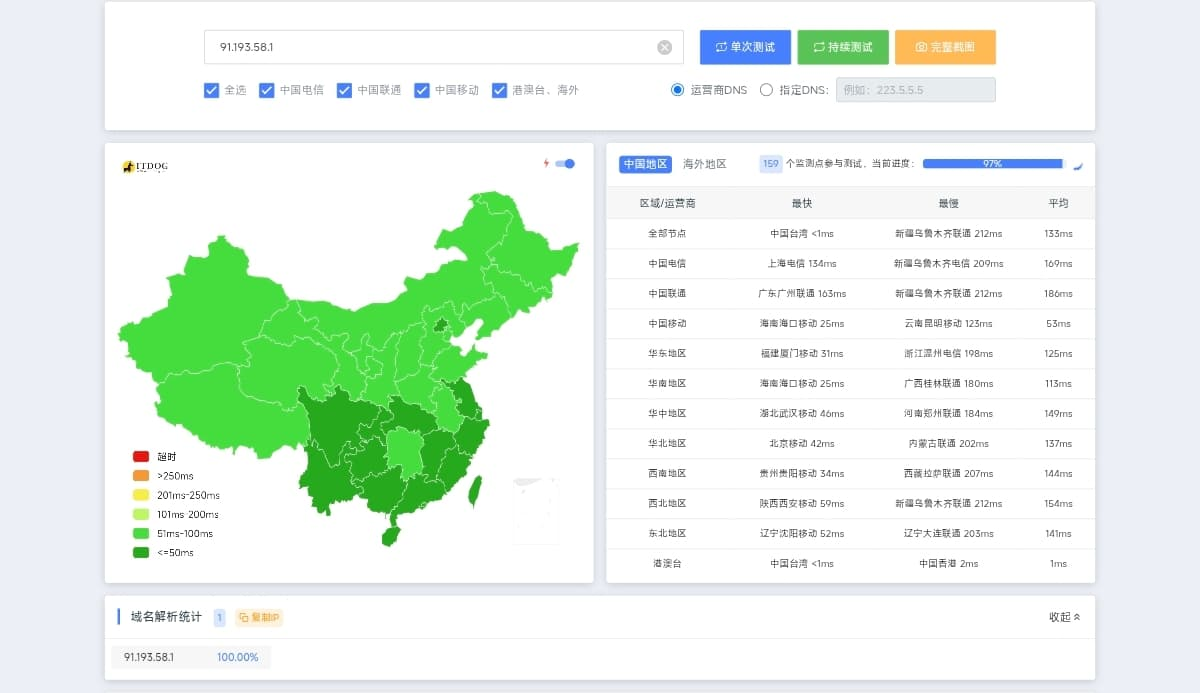Toggle the blue switch above the map
The height and width of the screenshot is (693, 1200).
pos(565,164)
